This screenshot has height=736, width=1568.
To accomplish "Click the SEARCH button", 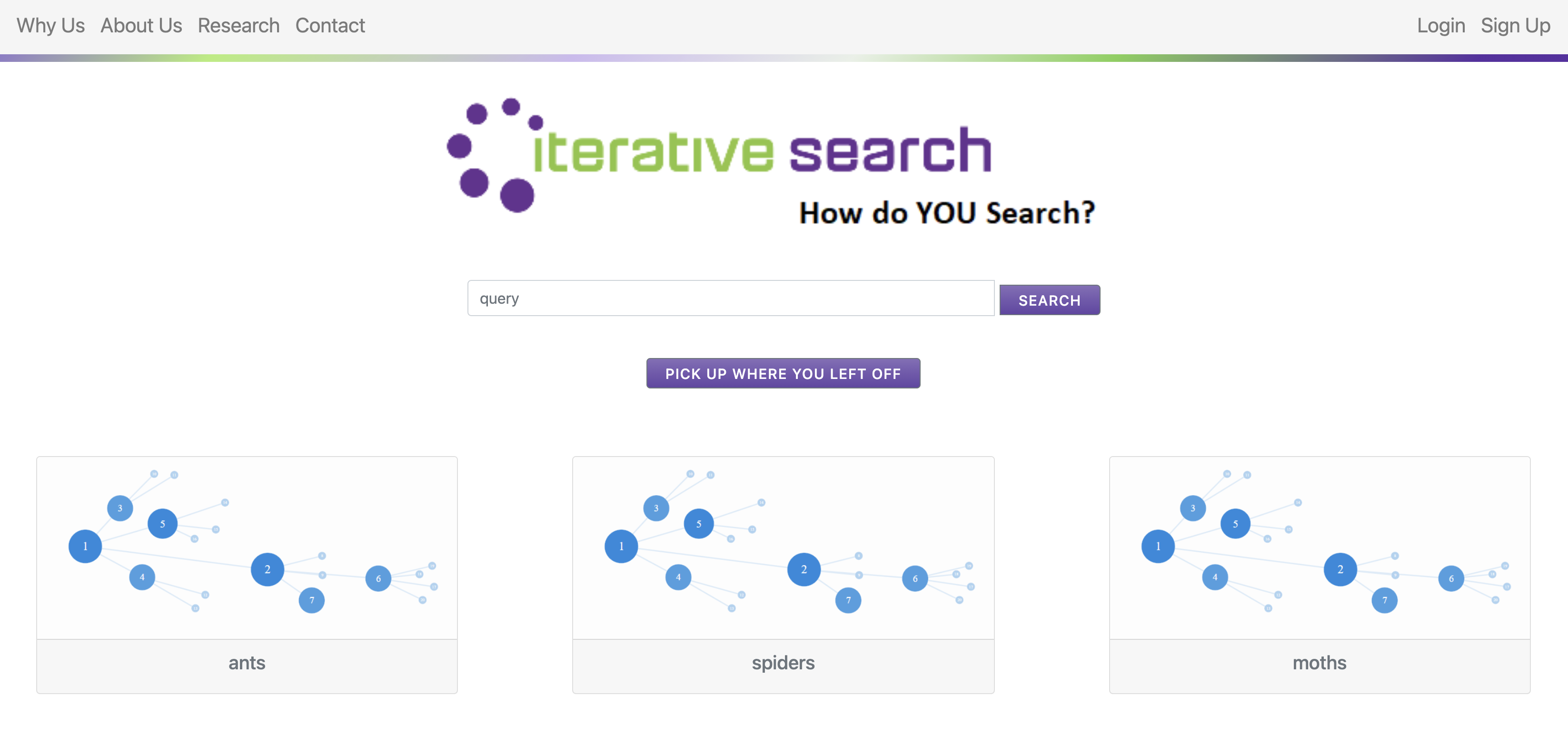I will click(1050, 299).
